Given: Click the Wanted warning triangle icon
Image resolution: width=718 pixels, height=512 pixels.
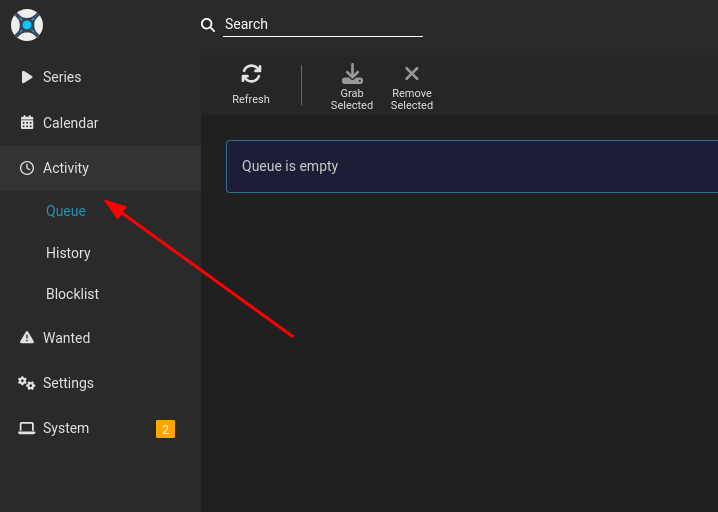Looking at the screenshot, I should point(27,338).
